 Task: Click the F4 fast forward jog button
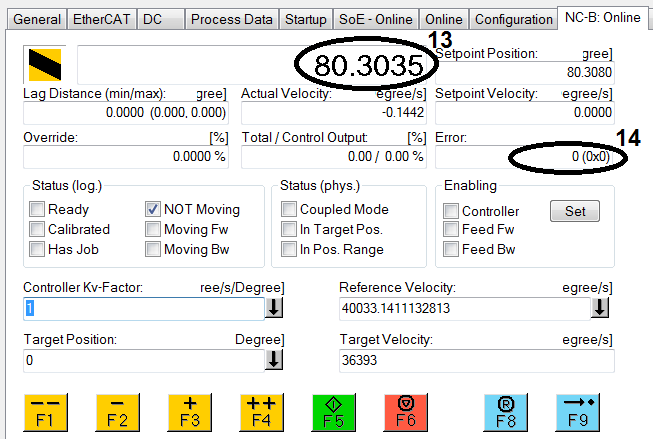[262, 412]
